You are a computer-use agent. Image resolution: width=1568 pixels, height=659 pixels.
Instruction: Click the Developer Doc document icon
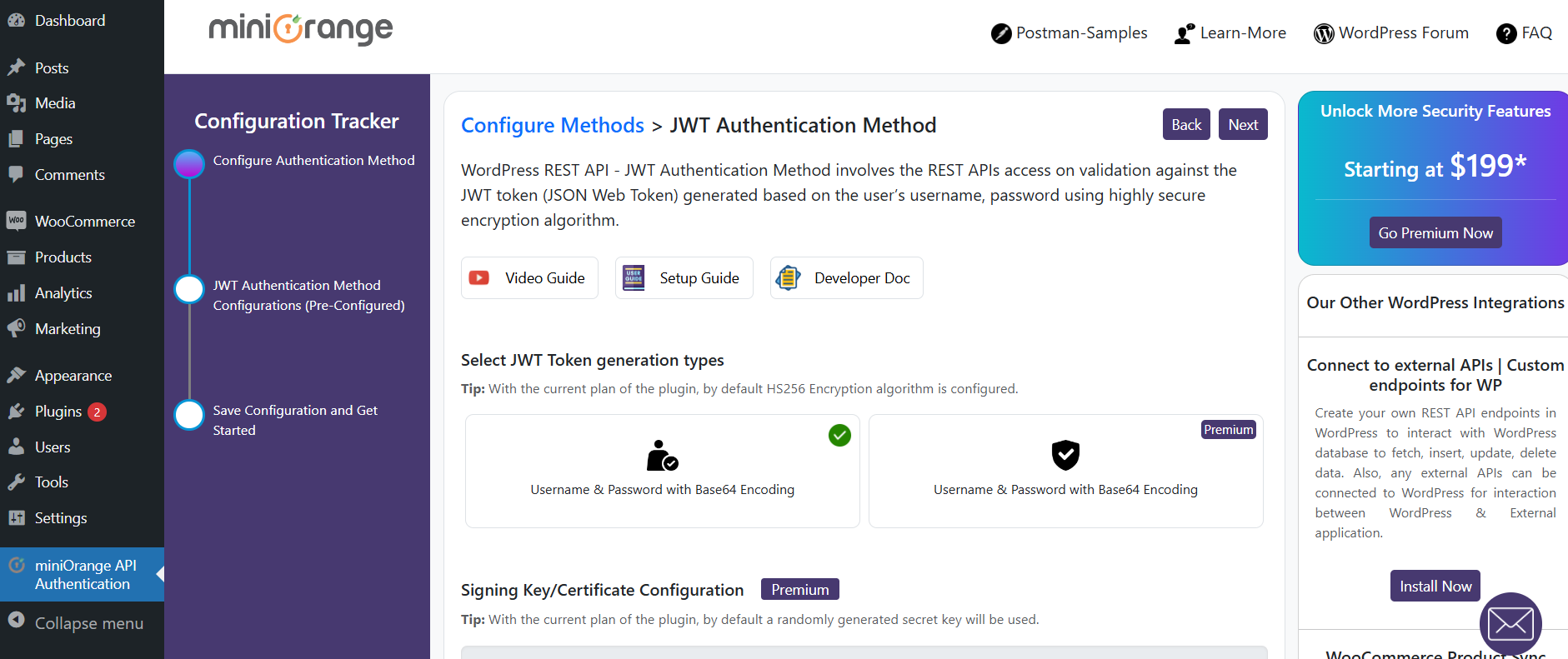point(788,278)
